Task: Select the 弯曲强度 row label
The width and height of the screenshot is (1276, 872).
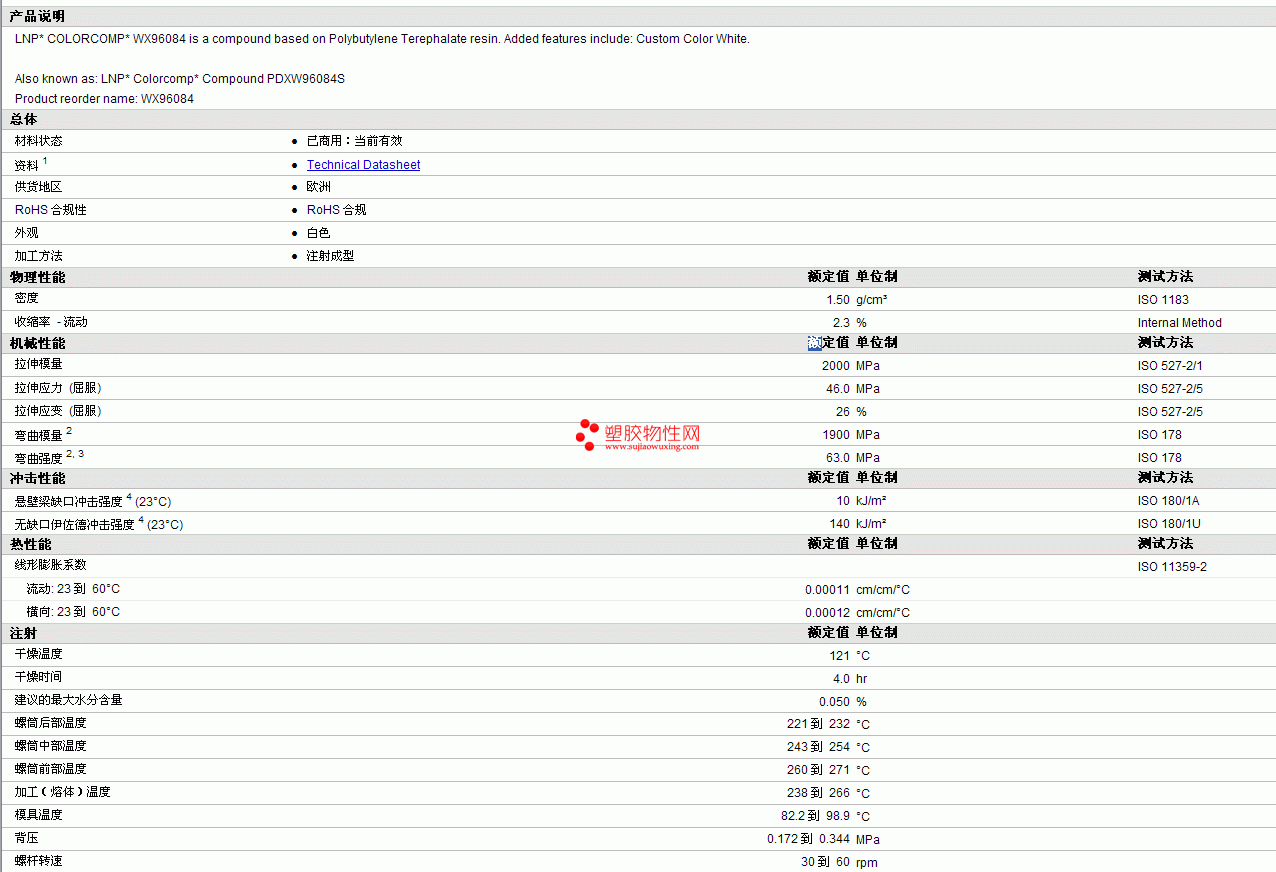Action: [x=38, y=458]
